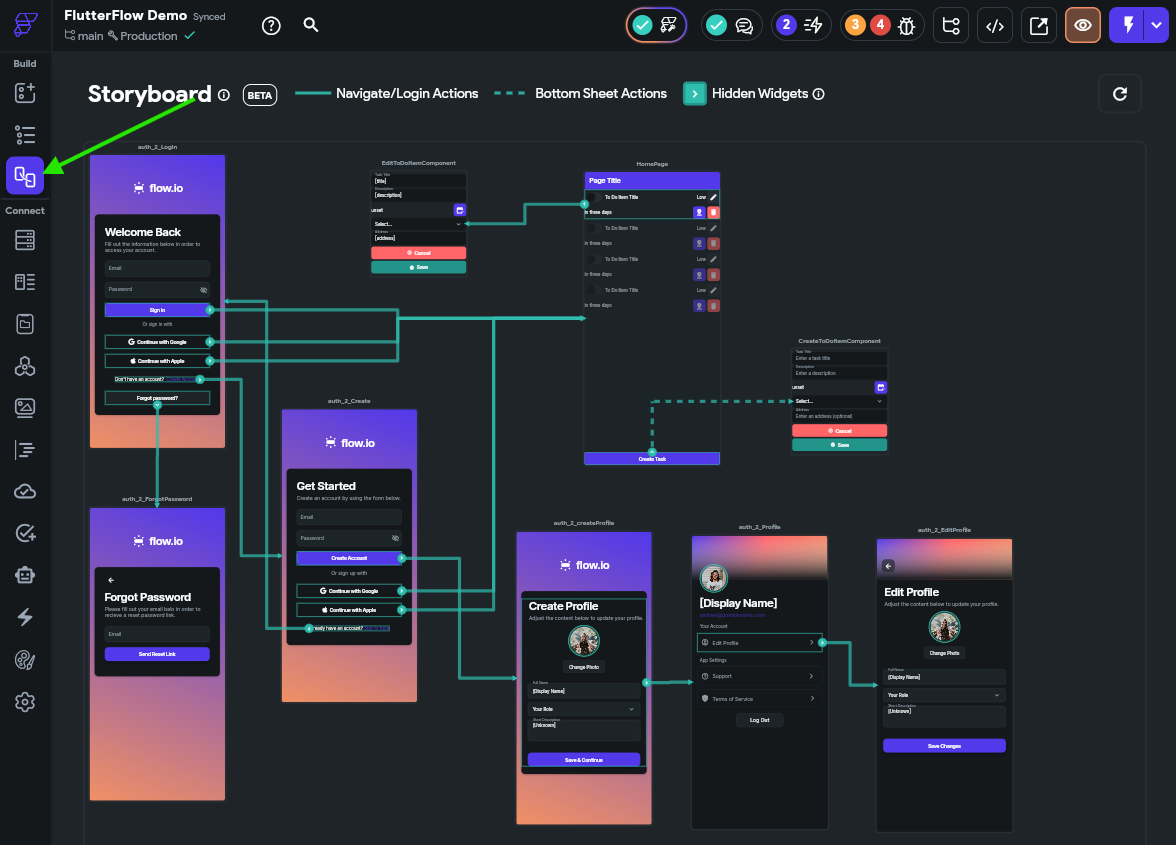Click the Sign In button
Viewport: 1176px width, 845px height.
157,310
